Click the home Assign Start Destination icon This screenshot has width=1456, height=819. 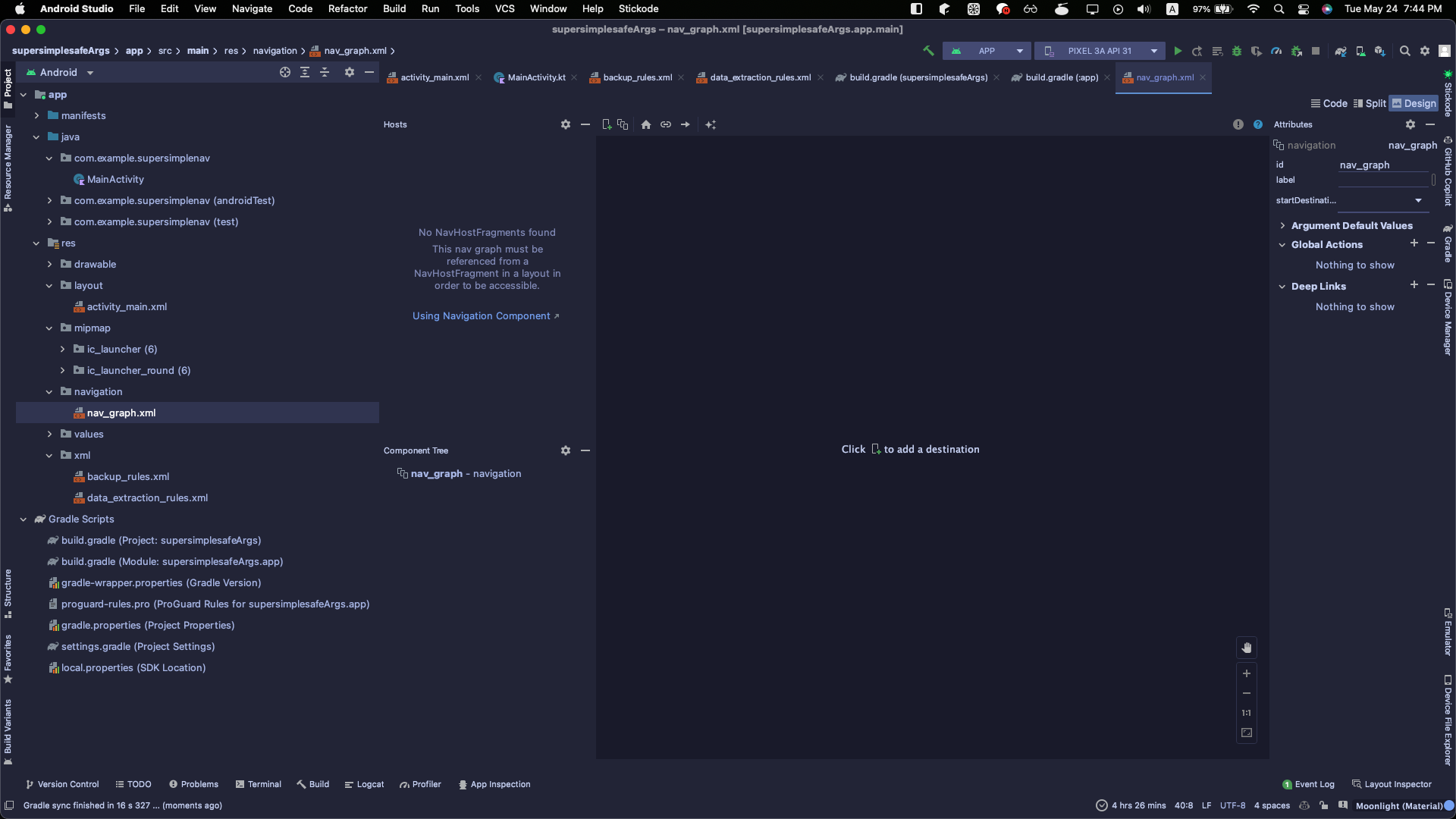click(645, 124)
